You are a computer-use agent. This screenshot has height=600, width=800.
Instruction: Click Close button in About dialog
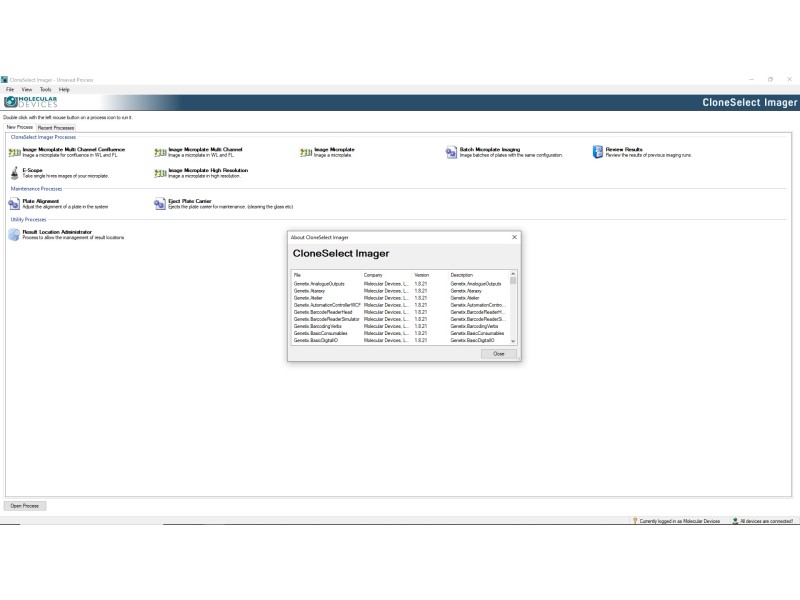[498, 354]
